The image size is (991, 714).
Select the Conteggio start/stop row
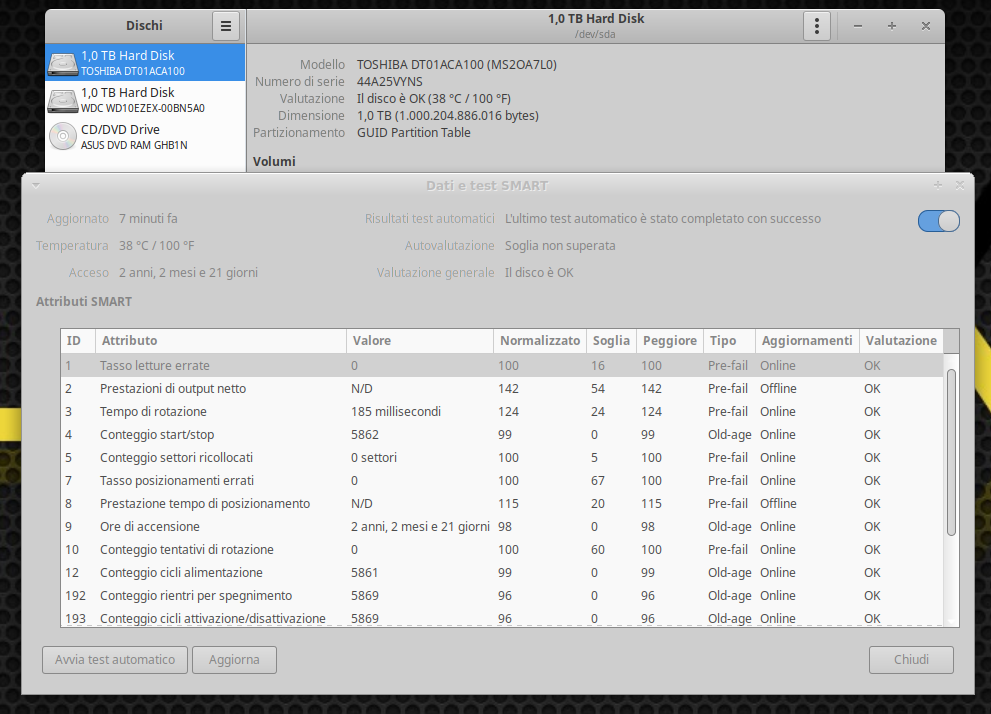[502, 435]
